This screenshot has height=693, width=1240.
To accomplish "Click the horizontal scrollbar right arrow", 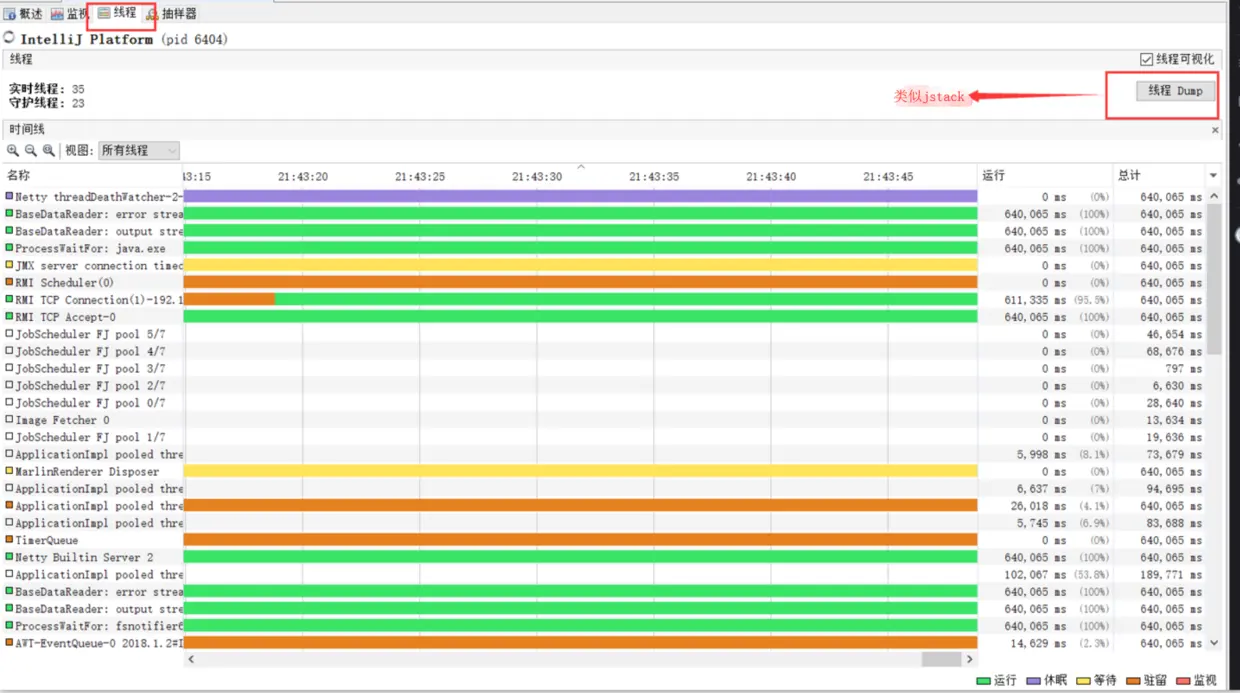I will click(969, 659).
